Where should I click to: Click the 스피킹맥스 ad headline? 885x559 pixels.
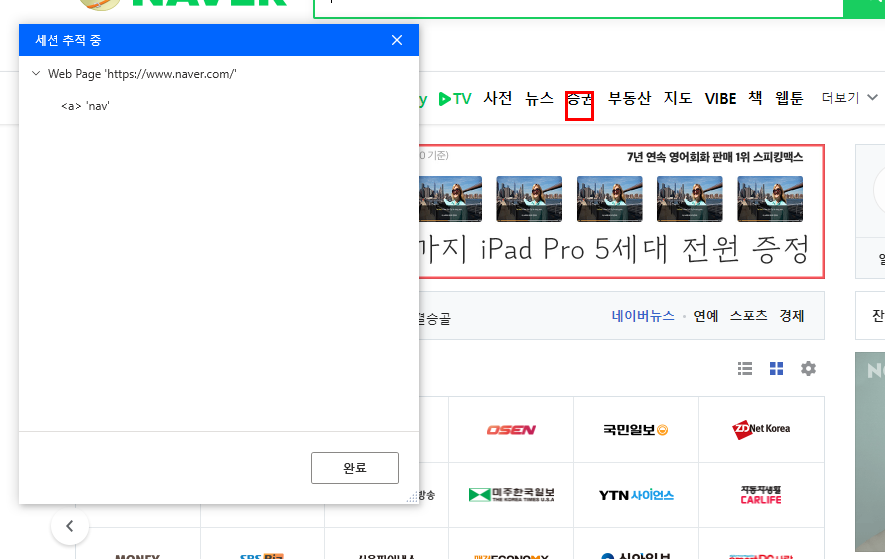(x=715, y=157)
